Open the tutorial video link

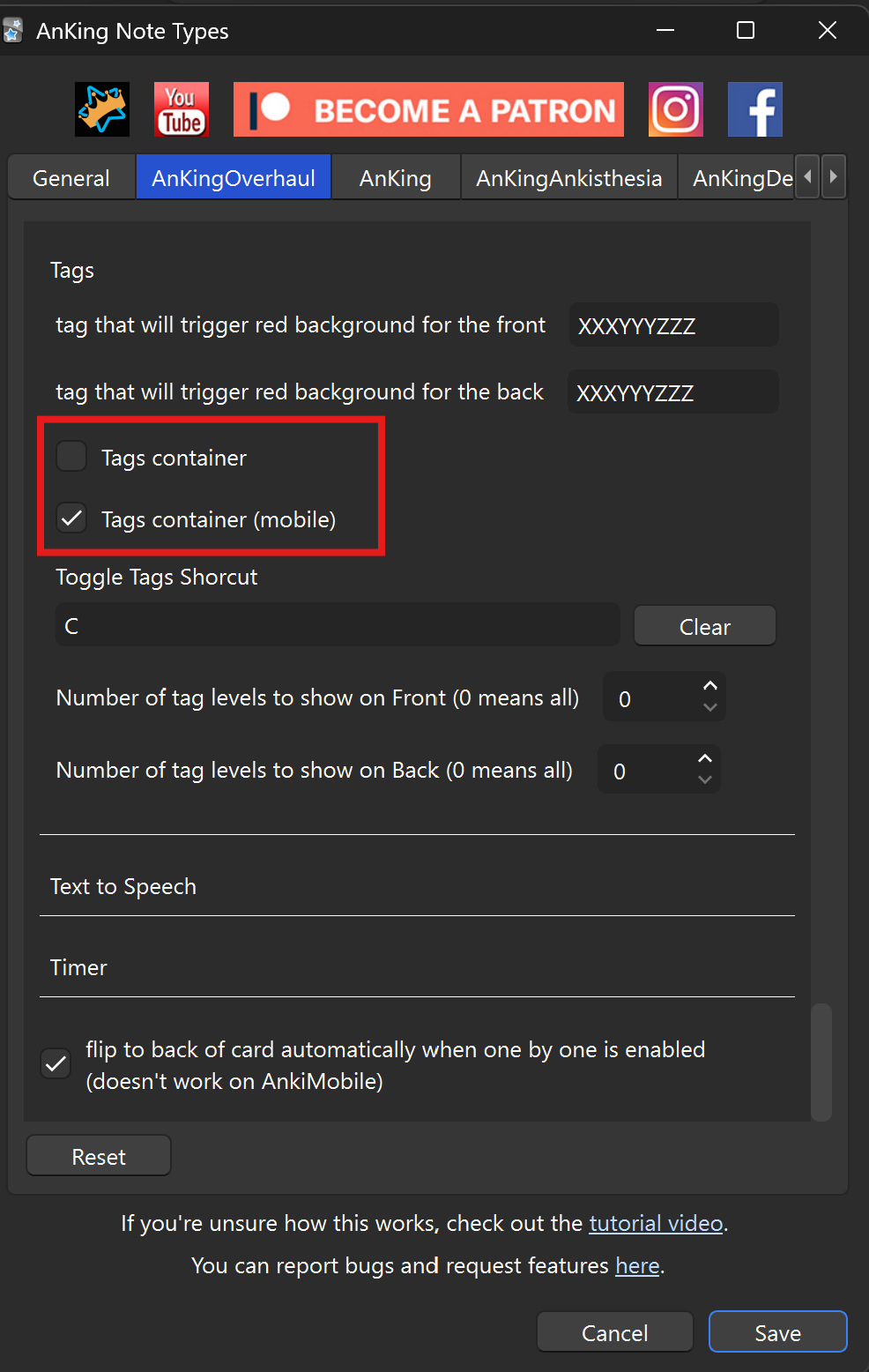656,1223
